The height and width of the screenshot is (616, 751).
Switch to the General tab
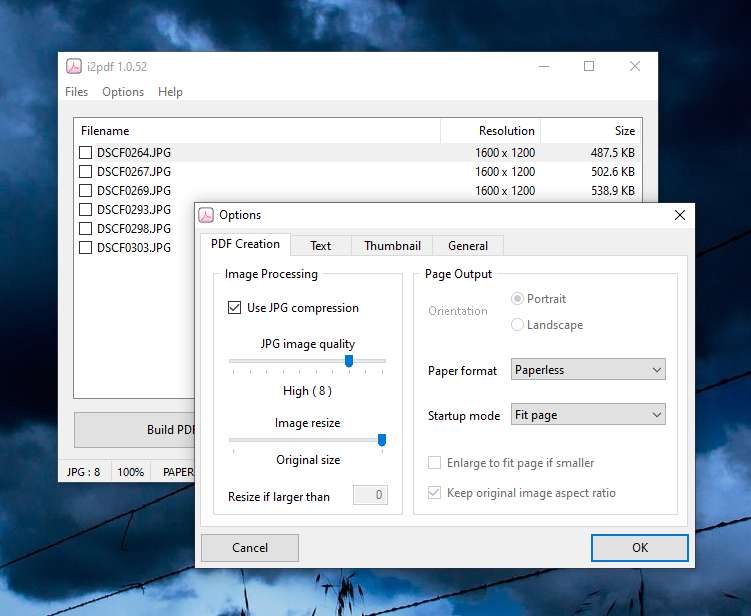[468, 246]
